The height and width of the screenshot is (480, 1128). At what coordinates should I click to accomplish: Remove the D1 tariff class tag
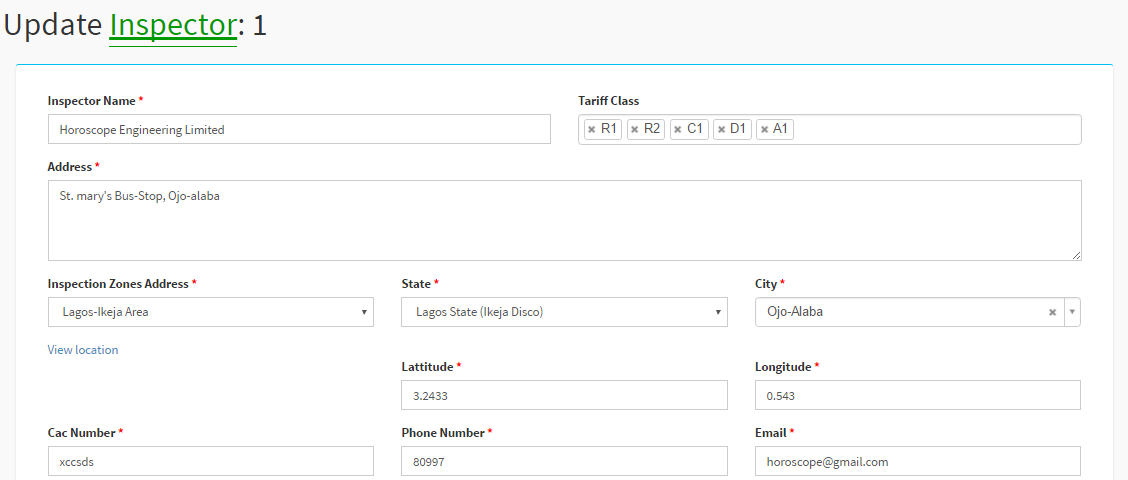click(720, 130)
